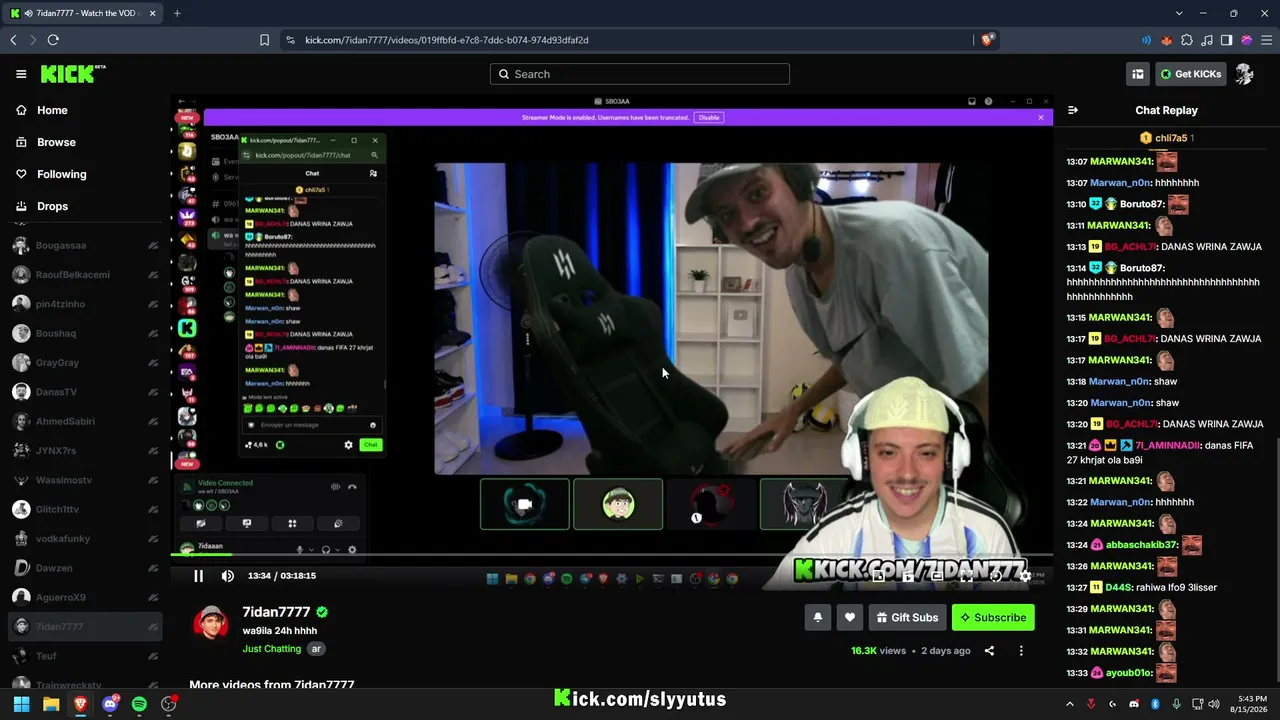The height and width of the screenshot is (720, 1280).
Task: Share this video
Action: coord(989,651)
